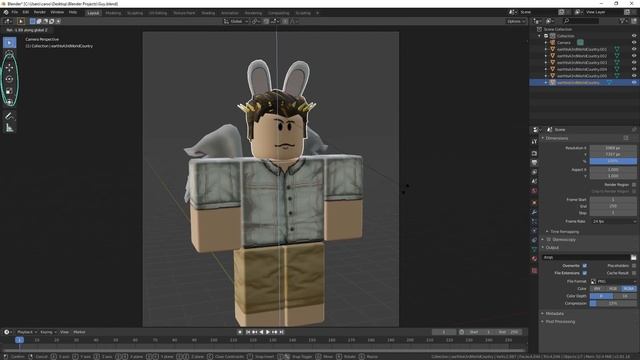The width and height of the screenshot is (640, 360).
Task: Open the Particles properties tab icon
Action: 534,221
